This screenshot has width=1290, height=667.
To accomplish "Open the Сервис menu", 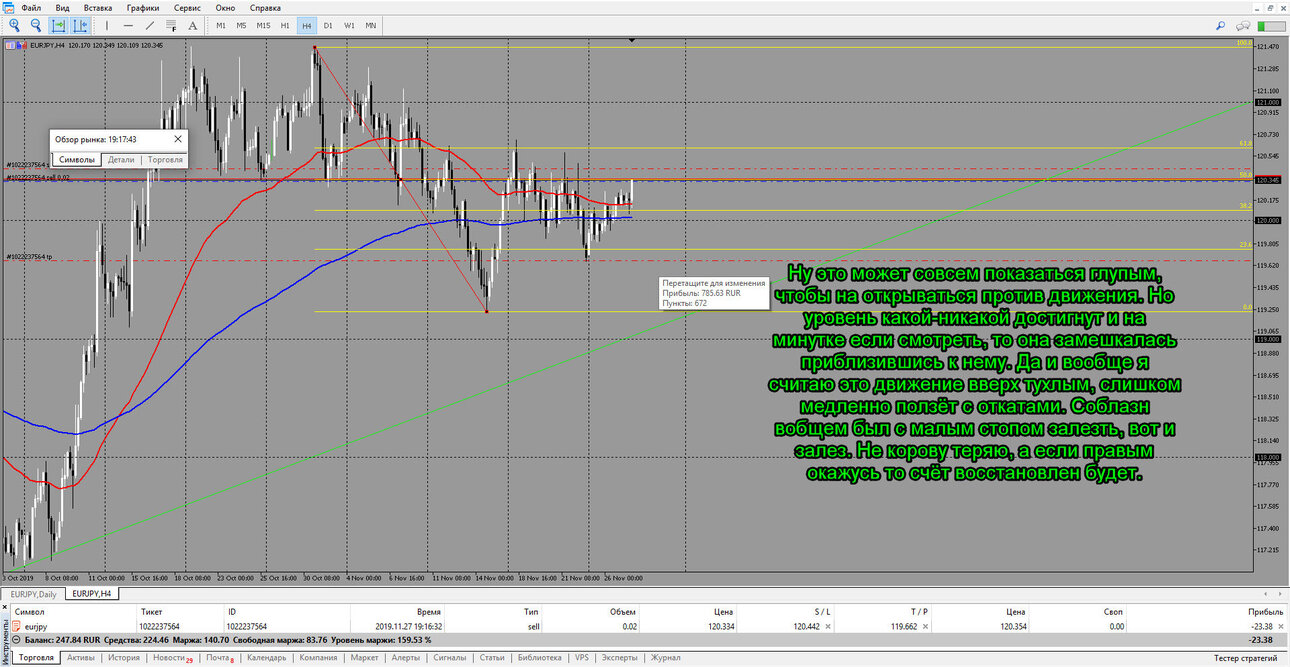I will (188, 7).
